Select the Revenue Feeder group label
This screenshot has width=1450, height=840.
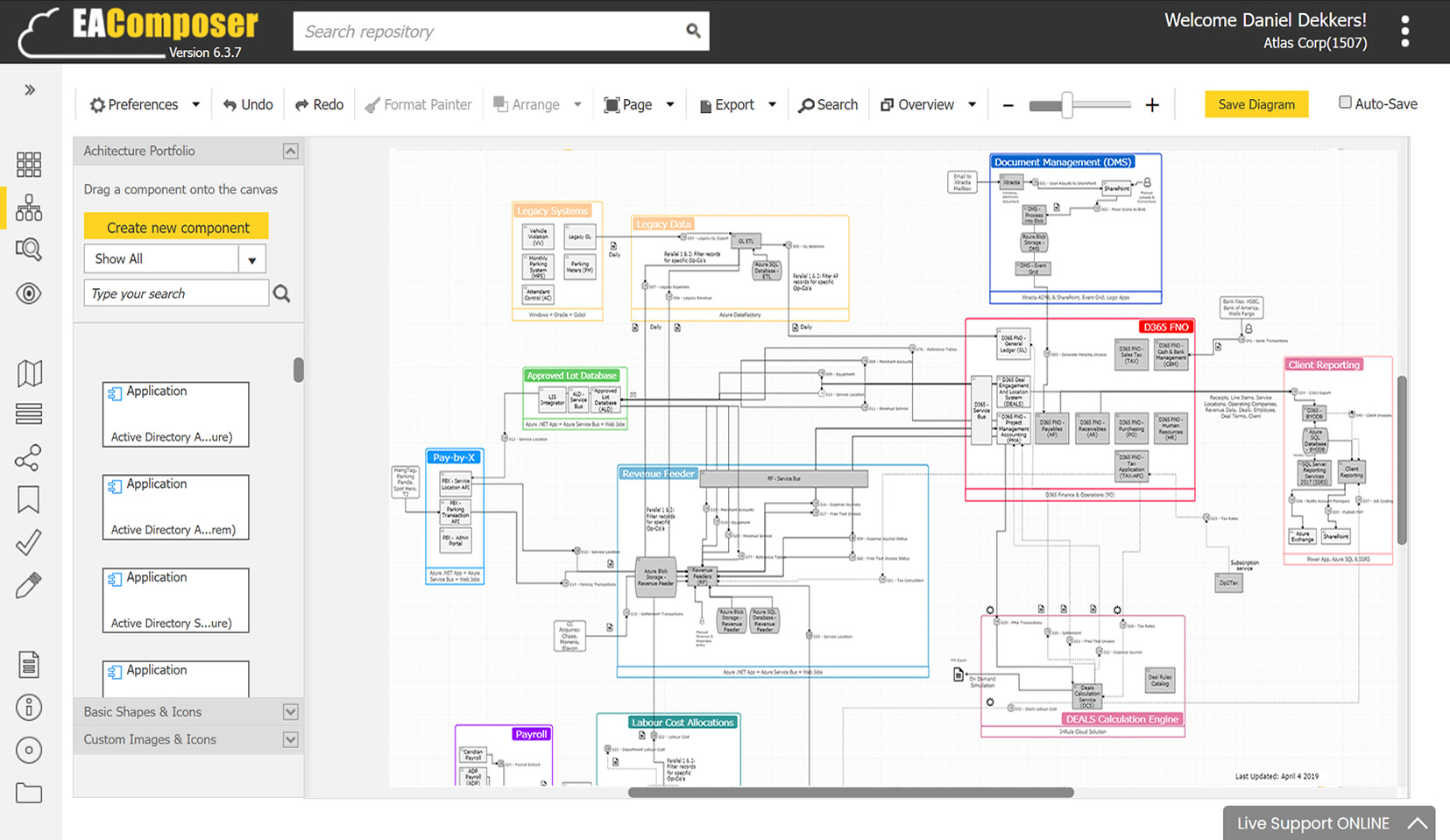(x=658, y=474)
